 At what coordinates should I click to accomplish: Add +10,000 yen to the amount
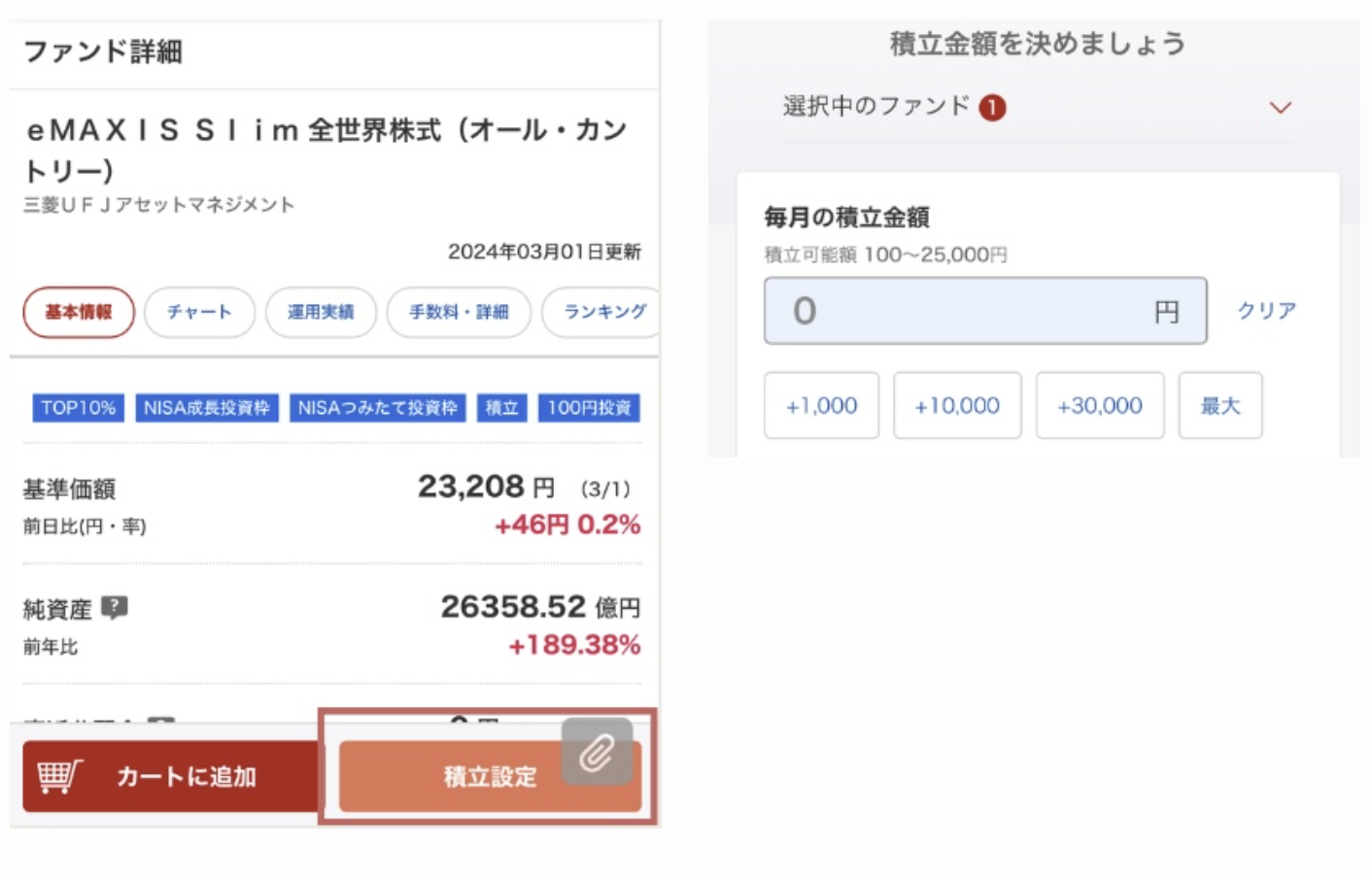957,405
